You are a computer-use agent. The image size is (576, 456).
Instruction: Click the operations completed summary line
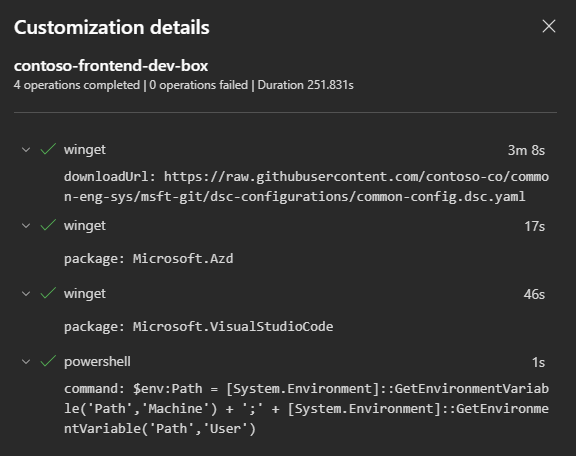point(184,85)
